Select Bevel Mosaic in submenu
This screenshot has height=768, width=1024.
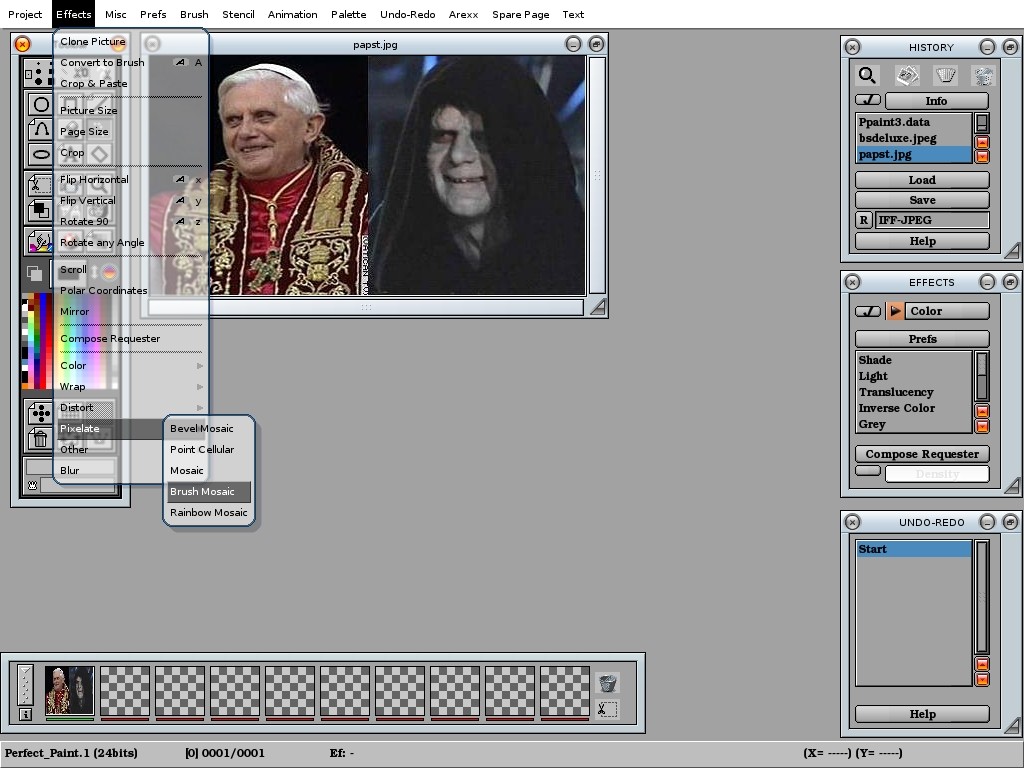point(208,428)
